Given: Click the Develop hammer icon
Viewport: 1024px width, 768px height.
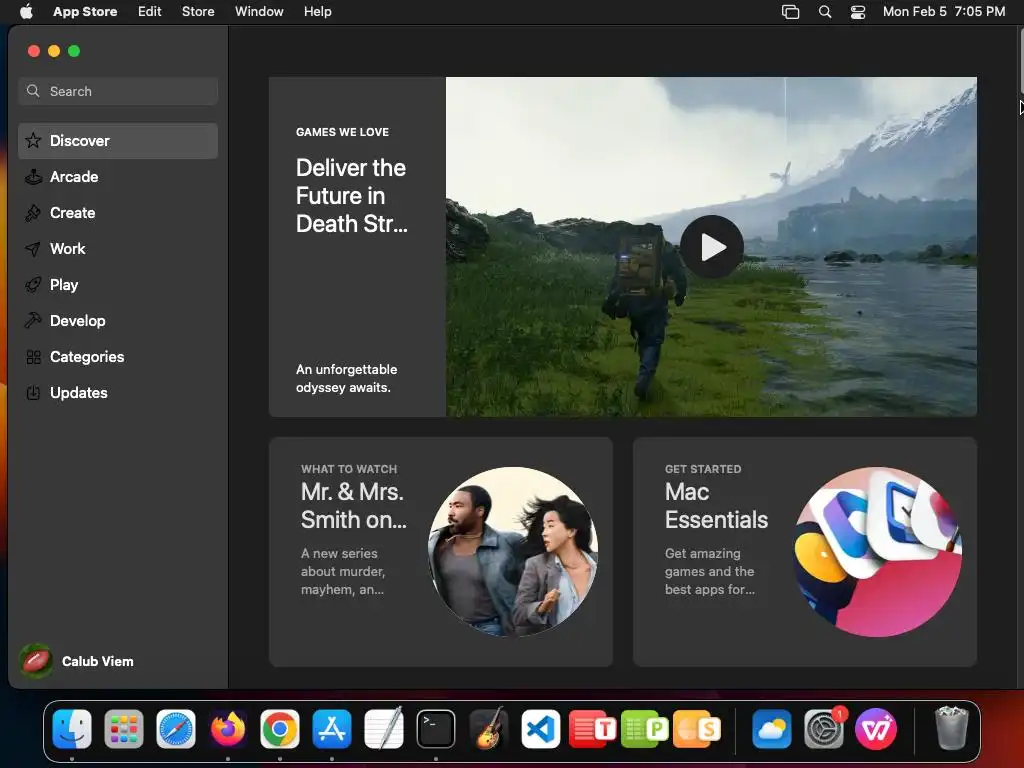Looking at the screenshot, I should pos(33,321).
